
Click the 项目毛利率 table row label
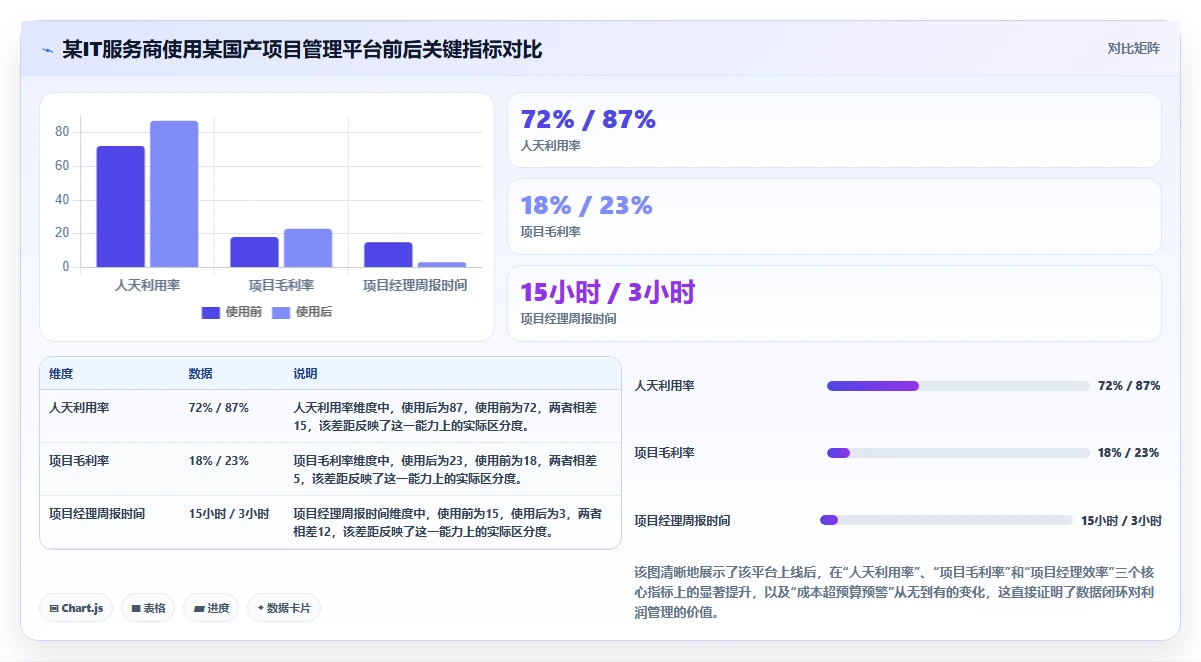79,461
